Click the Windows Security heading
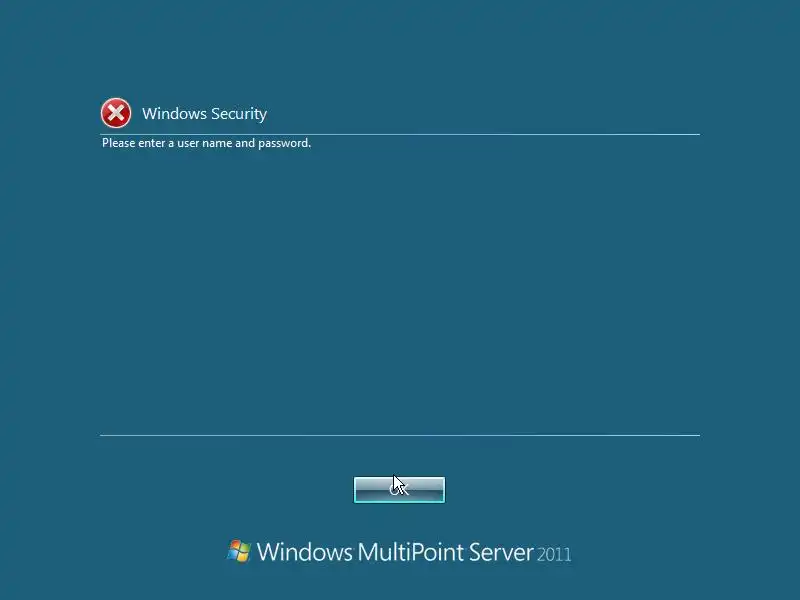The width and height of the screenshot is (800, 600). click(204, 113)
